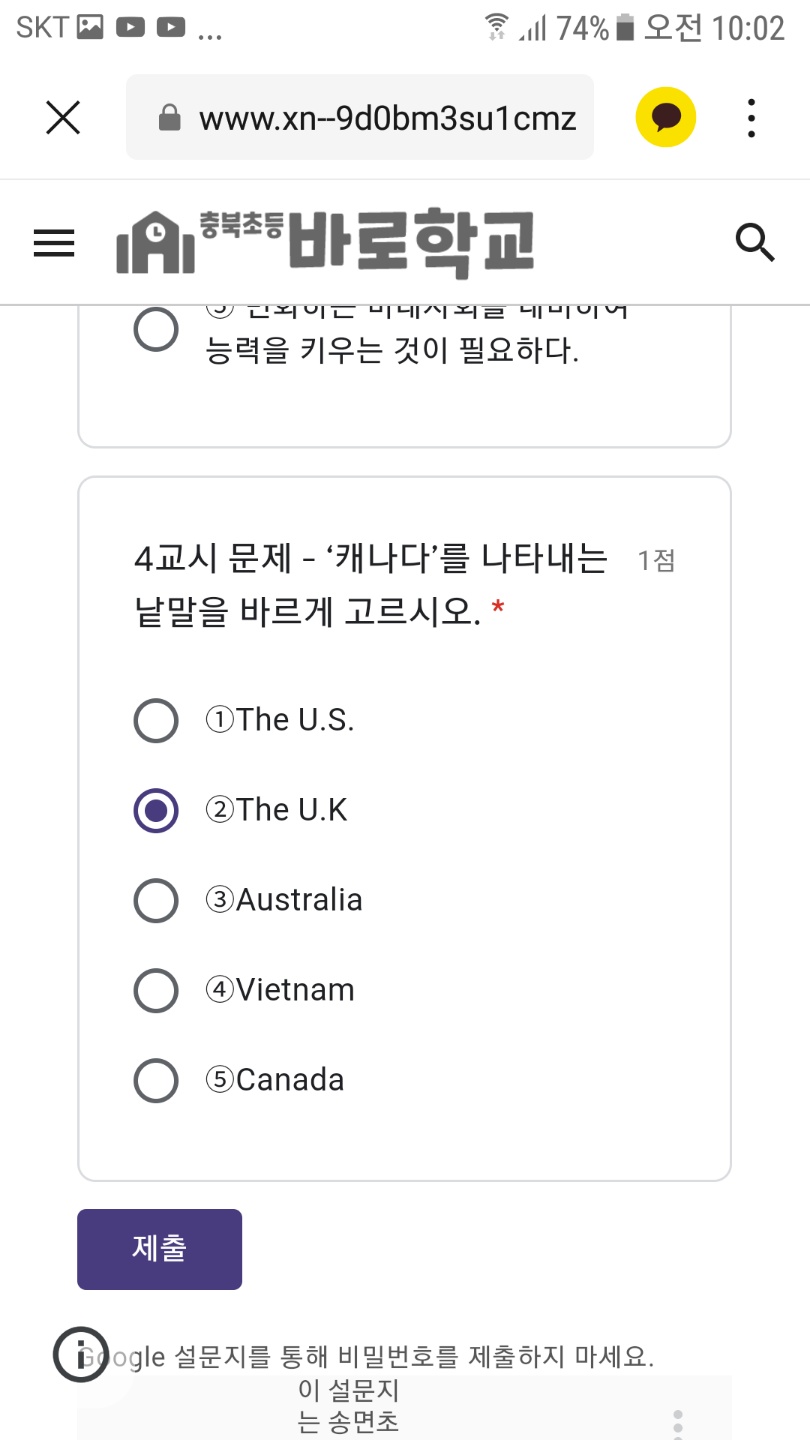810x1440 pixels.
Task: Submit the form with 제출 button
Action: pyautogui.click(x=159, y=1249)
